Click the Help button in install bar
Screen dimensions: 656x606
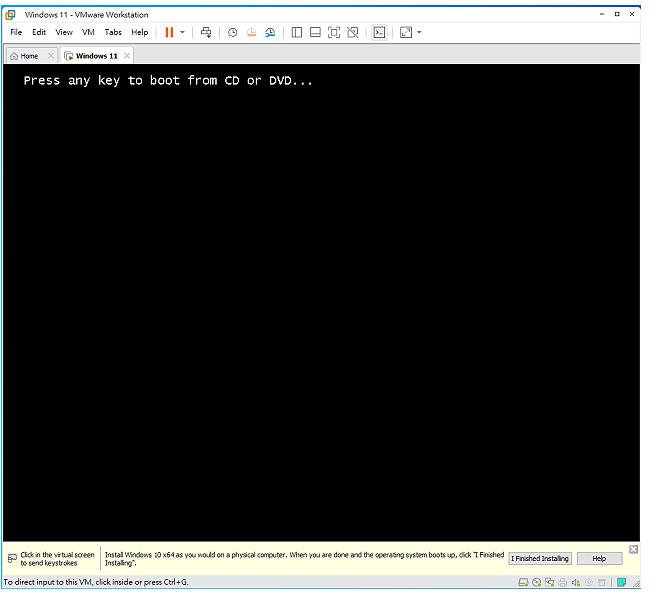(599, 558)
